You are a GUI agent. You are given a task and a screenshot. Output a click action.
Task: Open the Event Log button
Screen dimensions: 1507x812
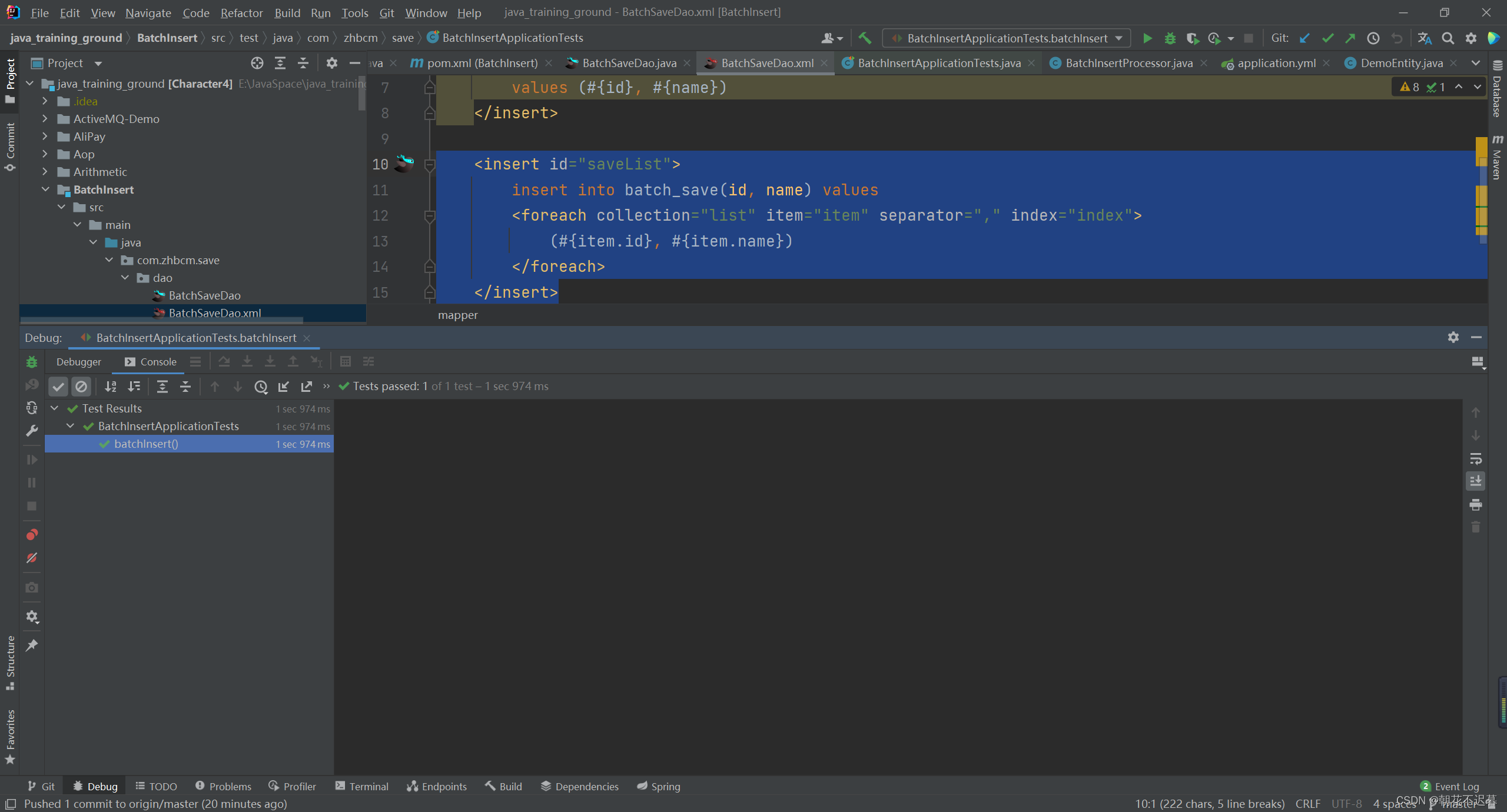click(1449, 786)
